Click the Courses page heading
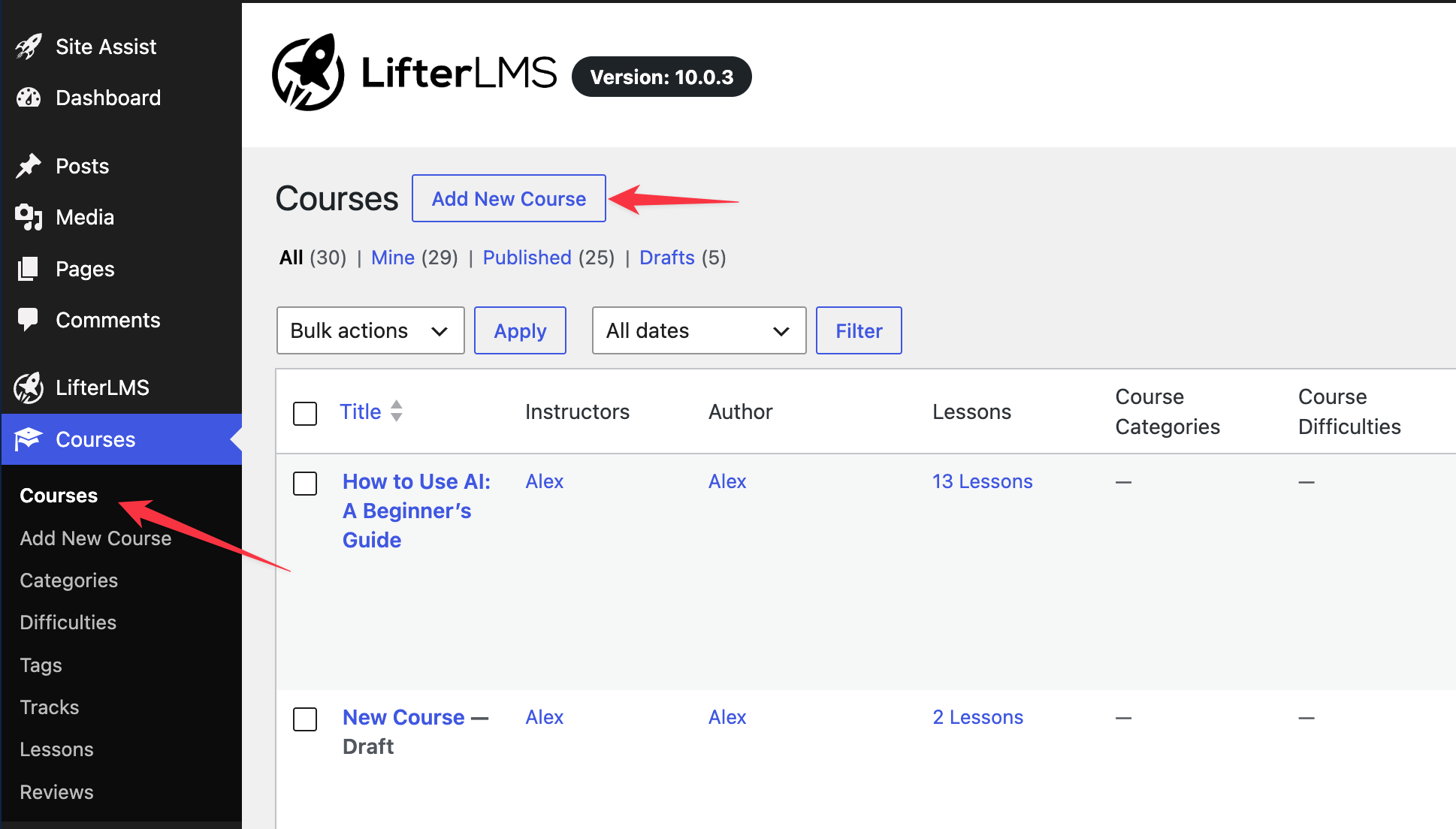This screenshot has width=1456, height=829. (x=337, y=199)
